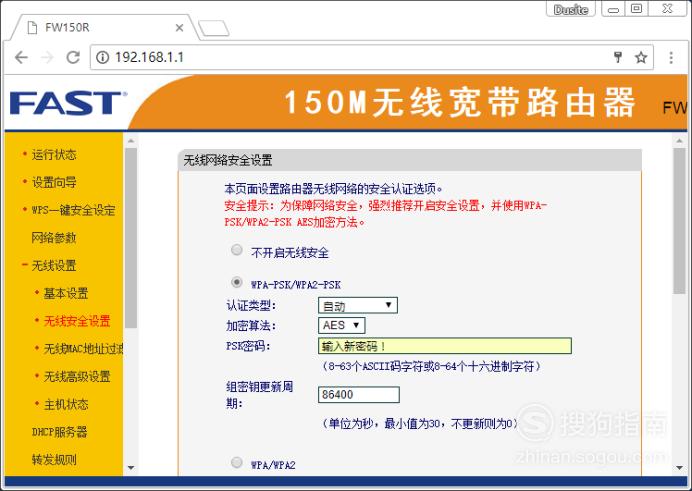Screen dimensions: 692x491
Task: Click main page scrollbar up arrow
Action: click(679, 141)
